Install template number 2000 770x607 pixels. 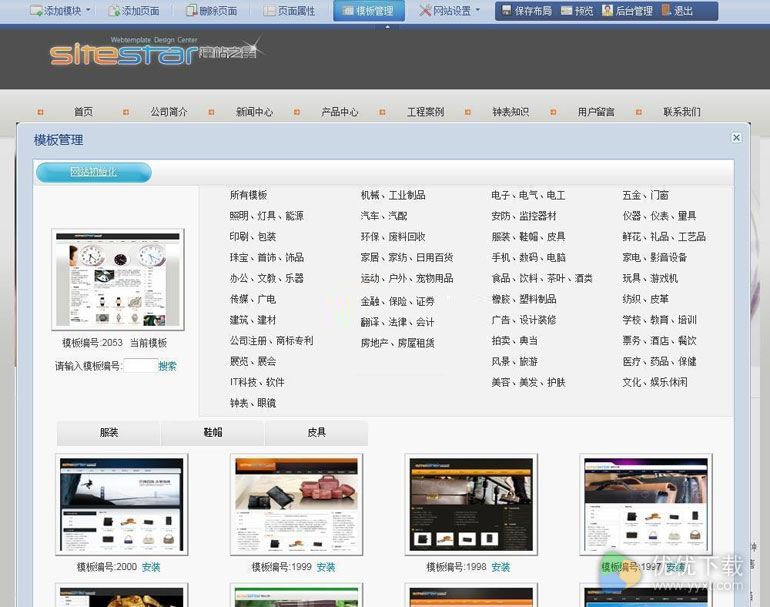click(x=151, y=567)
